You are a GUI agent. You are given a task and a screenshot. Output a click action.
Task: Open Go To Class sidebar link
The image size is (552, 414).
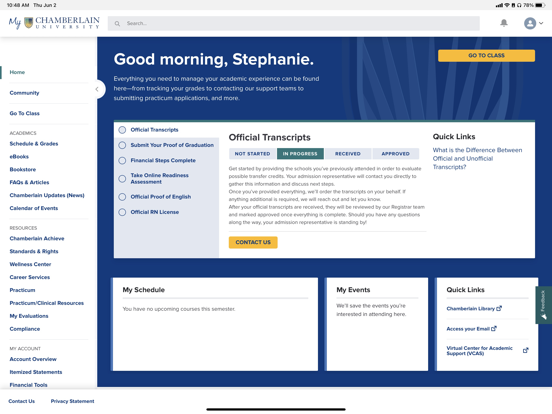[x=25, y=113]
